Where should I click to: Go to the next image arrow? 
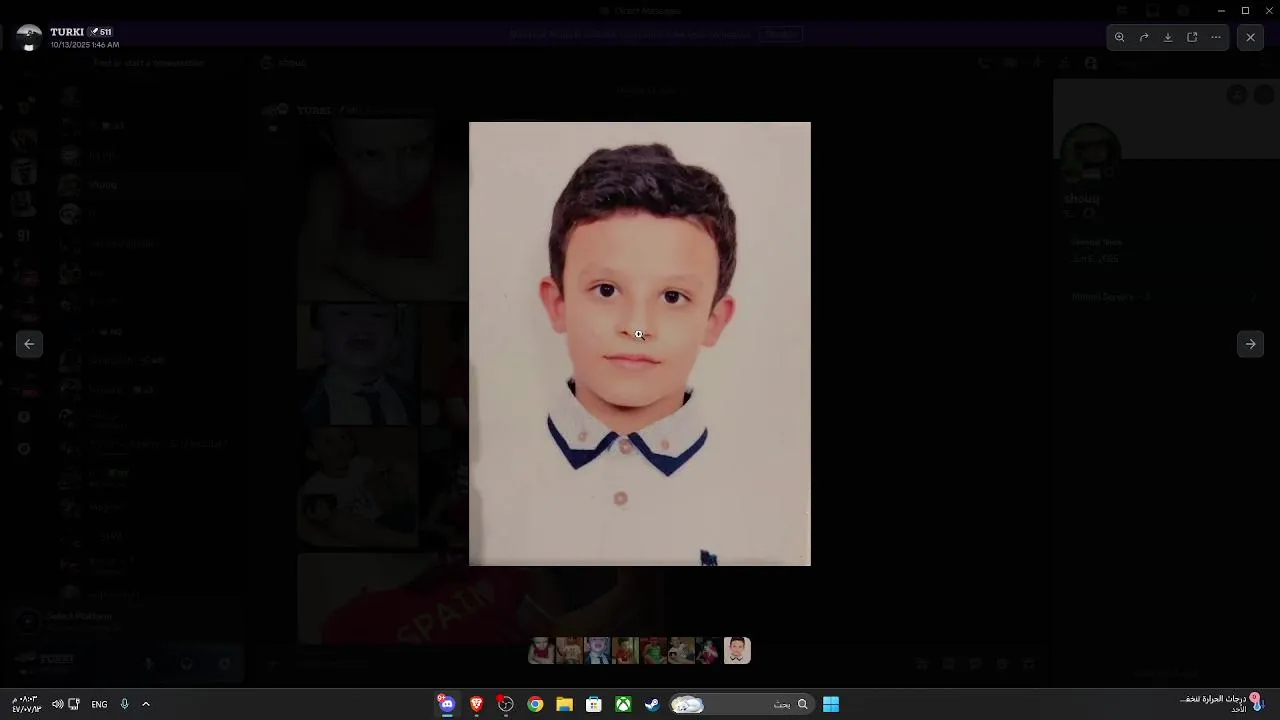1250,344
